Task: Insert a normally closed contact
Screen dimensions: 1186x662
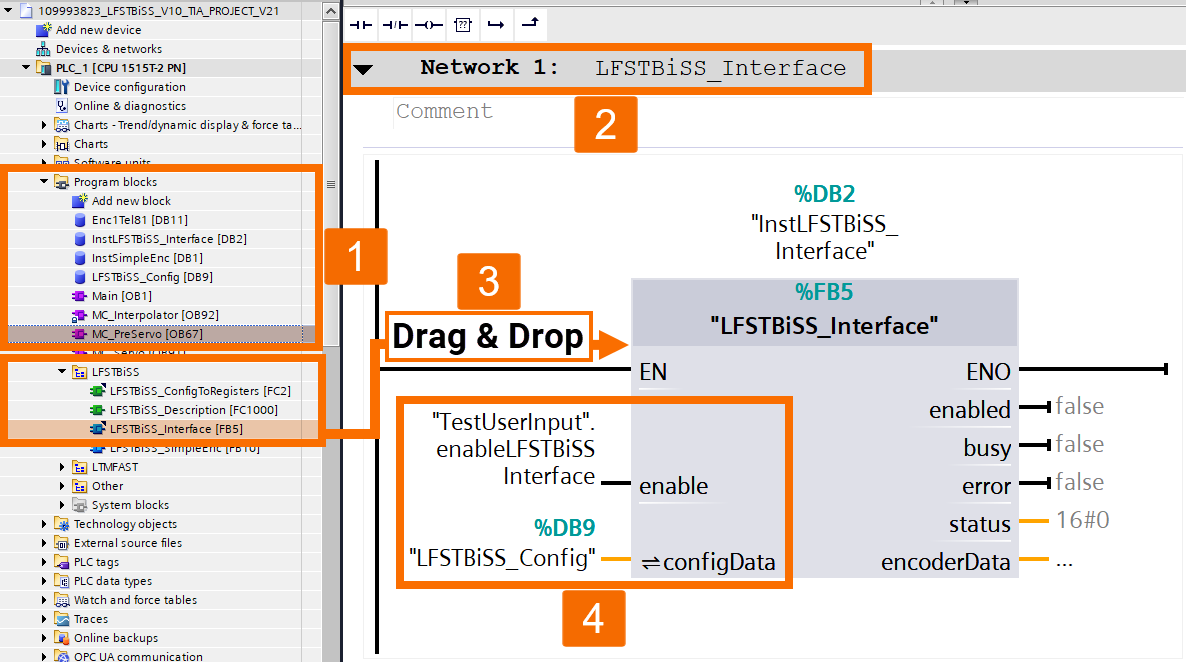Action: coord(395,25)
